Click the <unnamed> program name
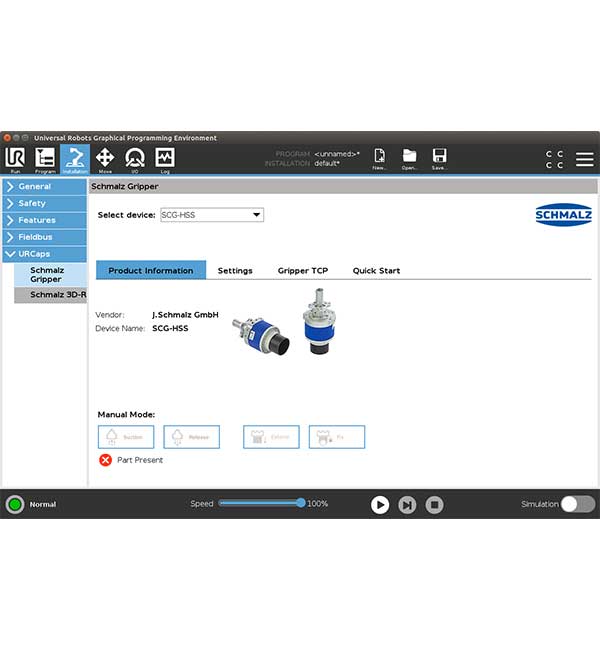Image resolution: width=600 pixels, height=650 pixels. coord(337,154)
